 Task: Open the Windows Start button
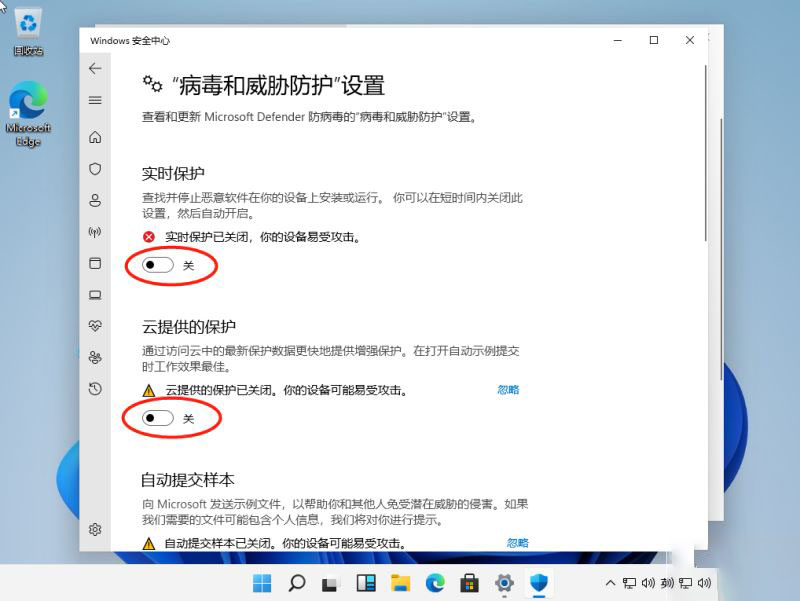point(262,583)
